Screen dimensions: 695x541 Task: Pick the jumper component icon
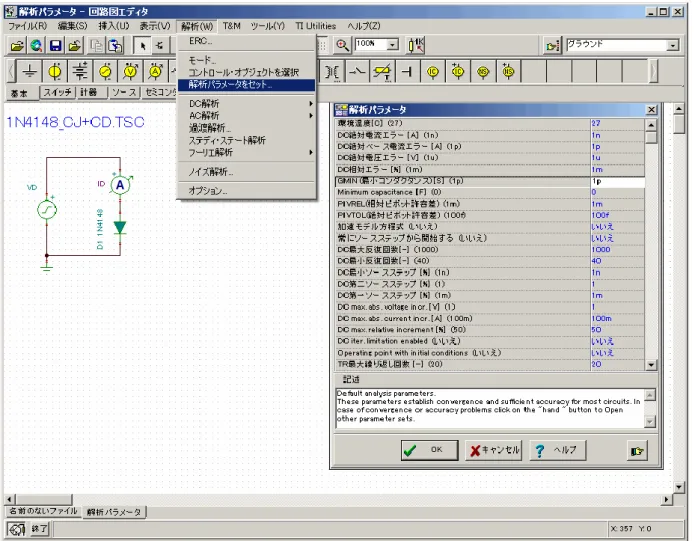click(x=407, y=71)
